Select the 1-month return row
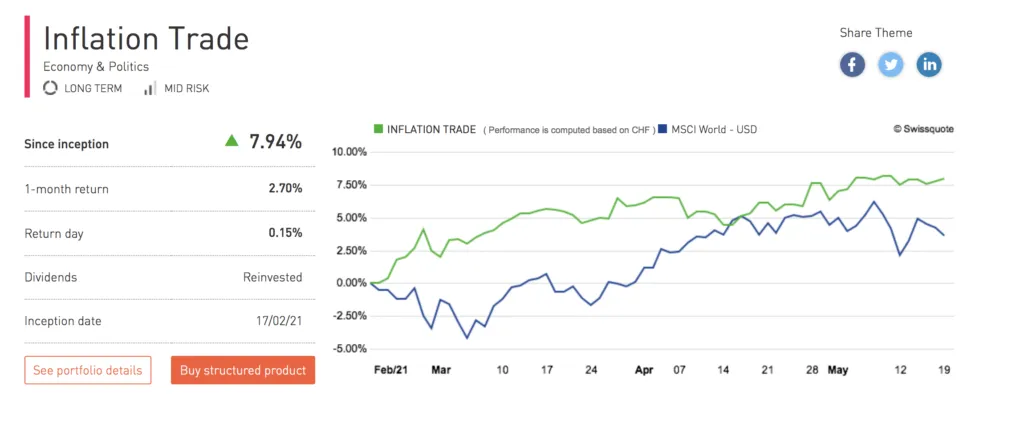 [x=163, y=189]
